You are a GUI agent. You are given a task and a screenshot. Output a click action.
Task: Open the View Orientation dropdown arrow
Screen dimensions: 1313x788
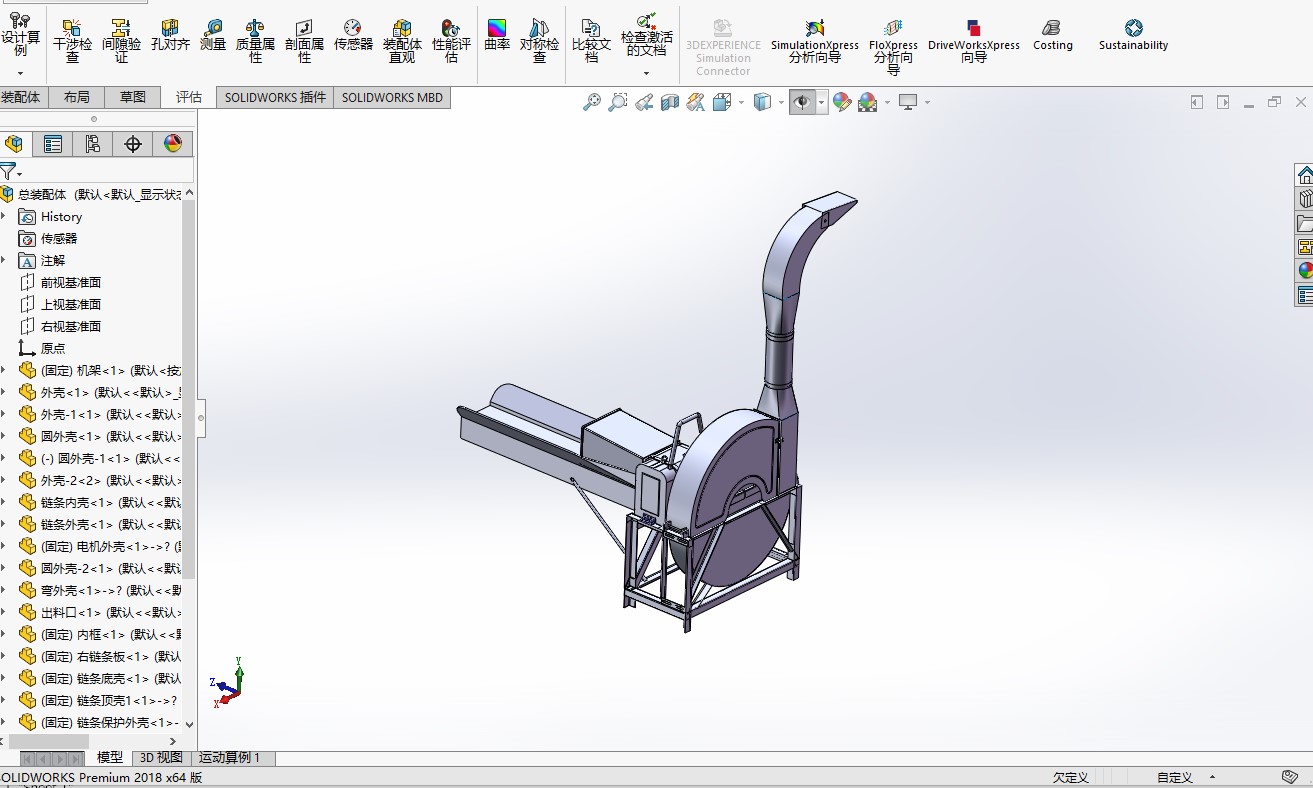pyautogui.click(x=741, y=102)
